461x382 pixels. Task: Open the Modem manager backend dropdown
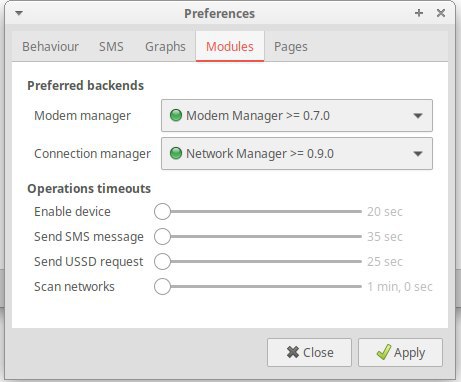pos(297,115)
